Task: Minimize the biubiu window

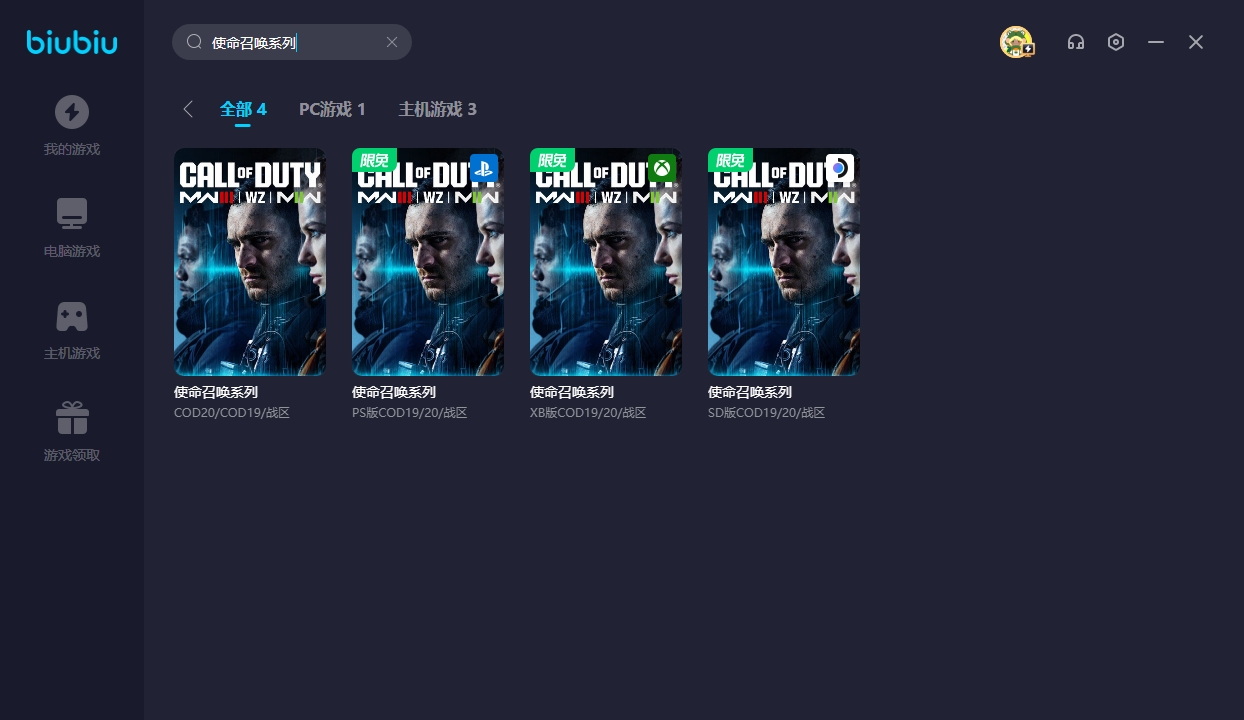Action: (x=1156, y=42)
